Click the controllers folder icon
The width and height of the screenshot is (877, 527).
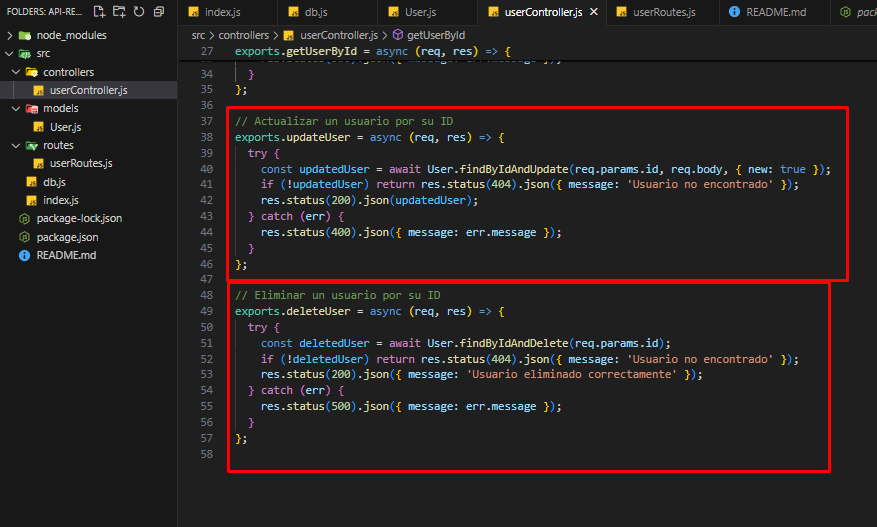point(32,72)
